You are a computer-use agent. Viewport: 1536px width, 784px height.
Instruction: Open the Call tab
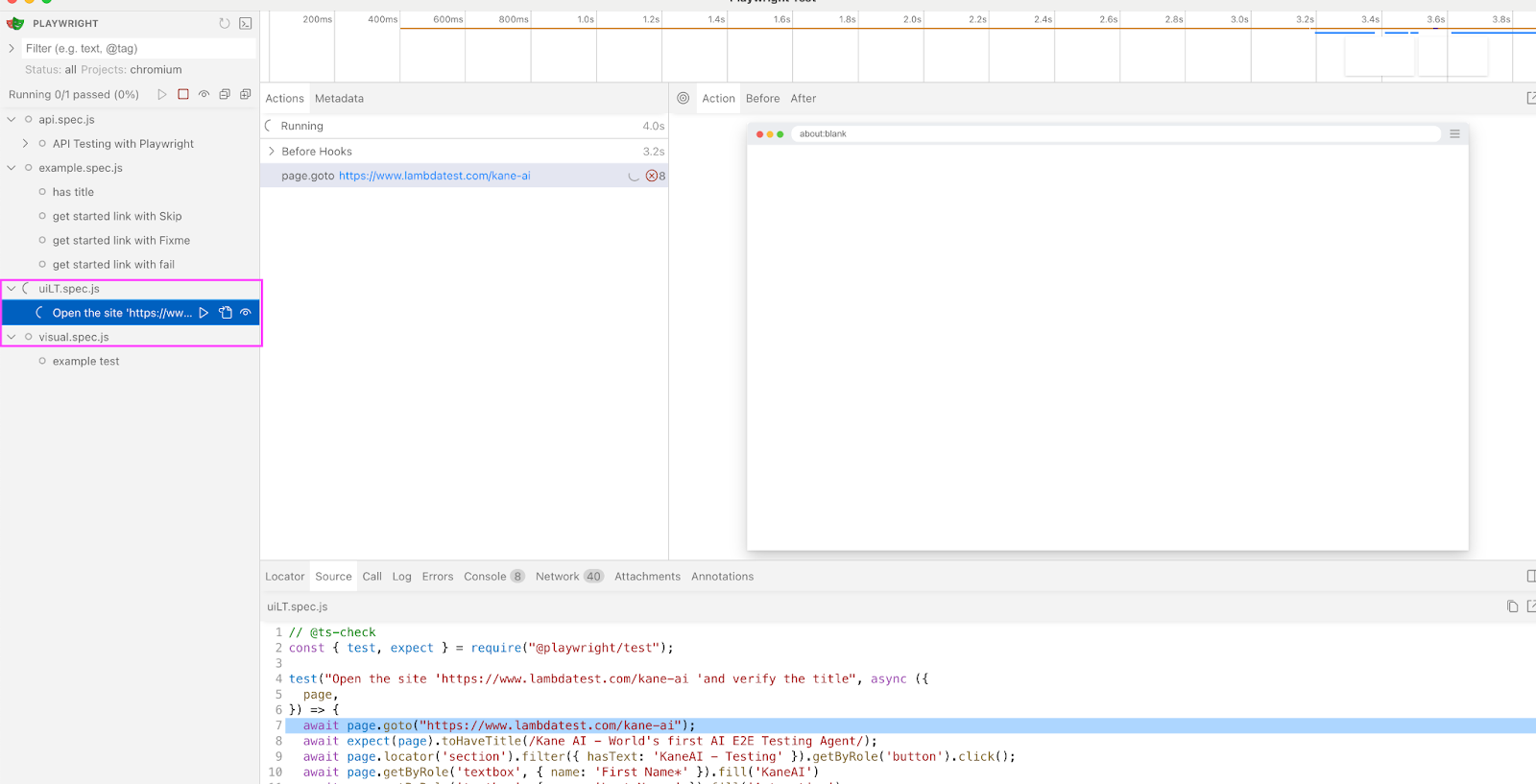372,576
